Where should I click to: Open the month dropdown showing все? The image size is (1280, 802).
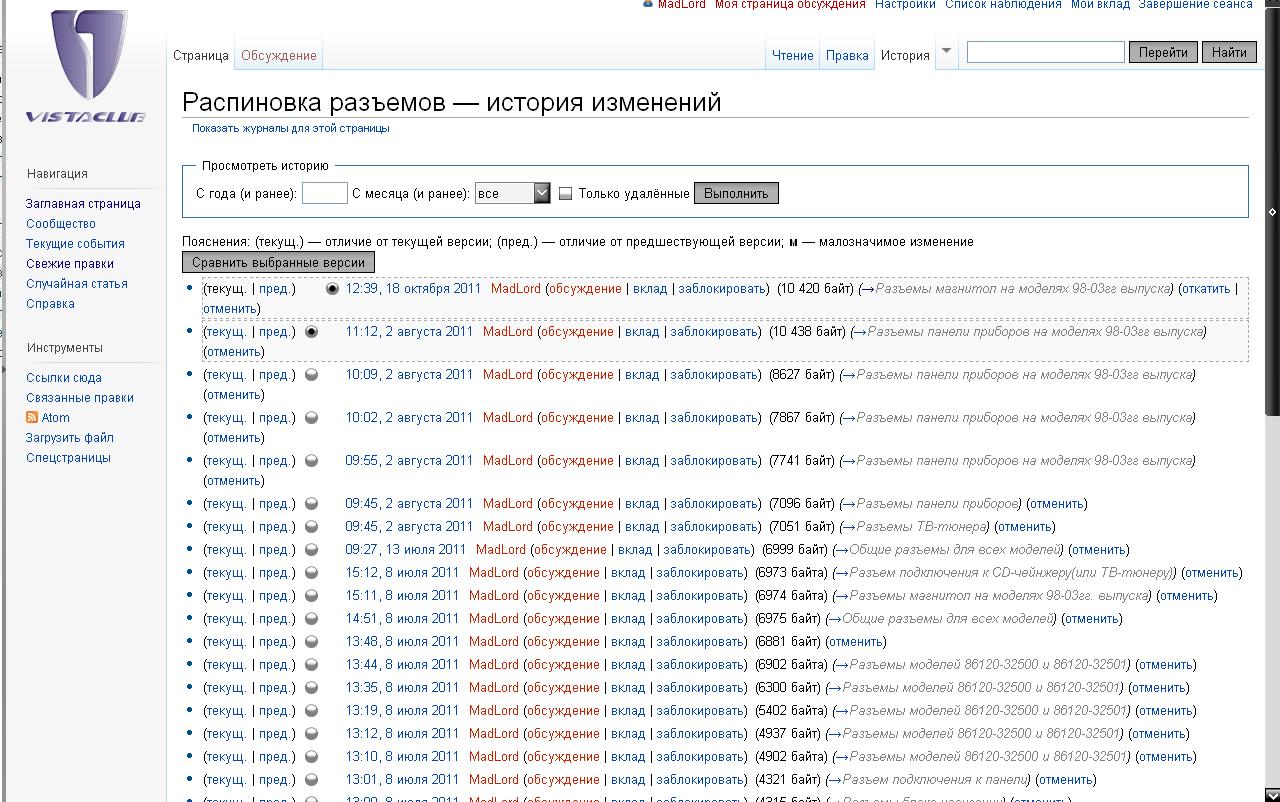coord(512,193)
